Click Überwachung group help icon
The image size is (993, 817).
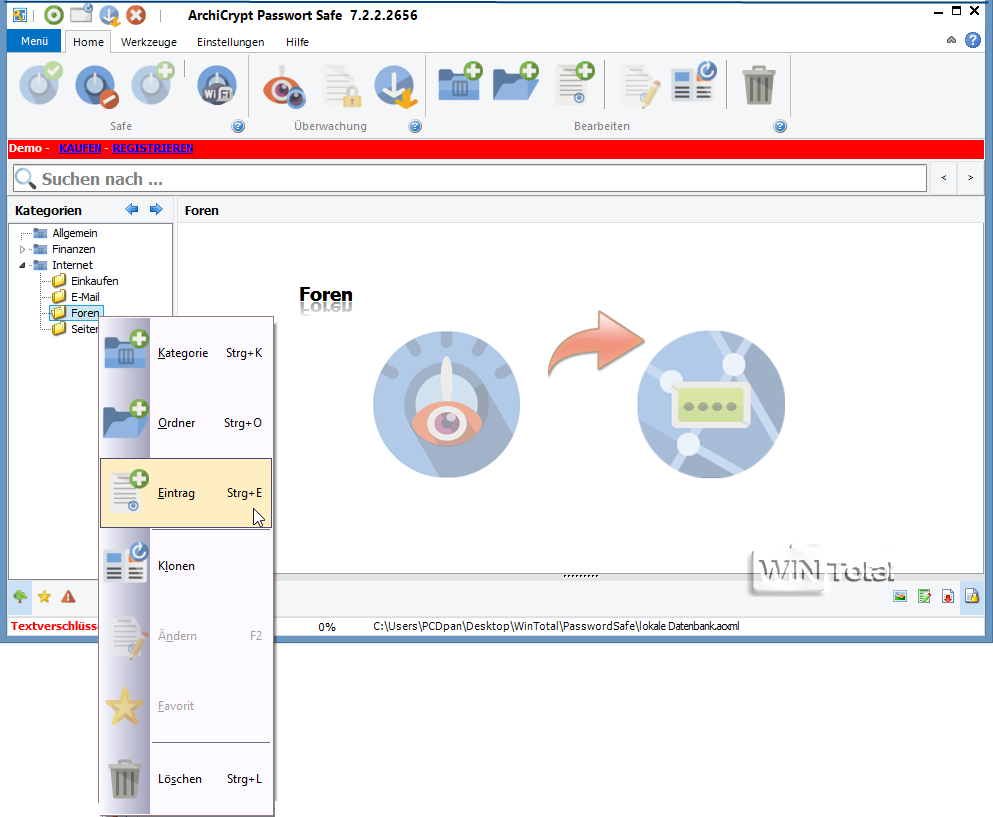(x=415, y=126)
